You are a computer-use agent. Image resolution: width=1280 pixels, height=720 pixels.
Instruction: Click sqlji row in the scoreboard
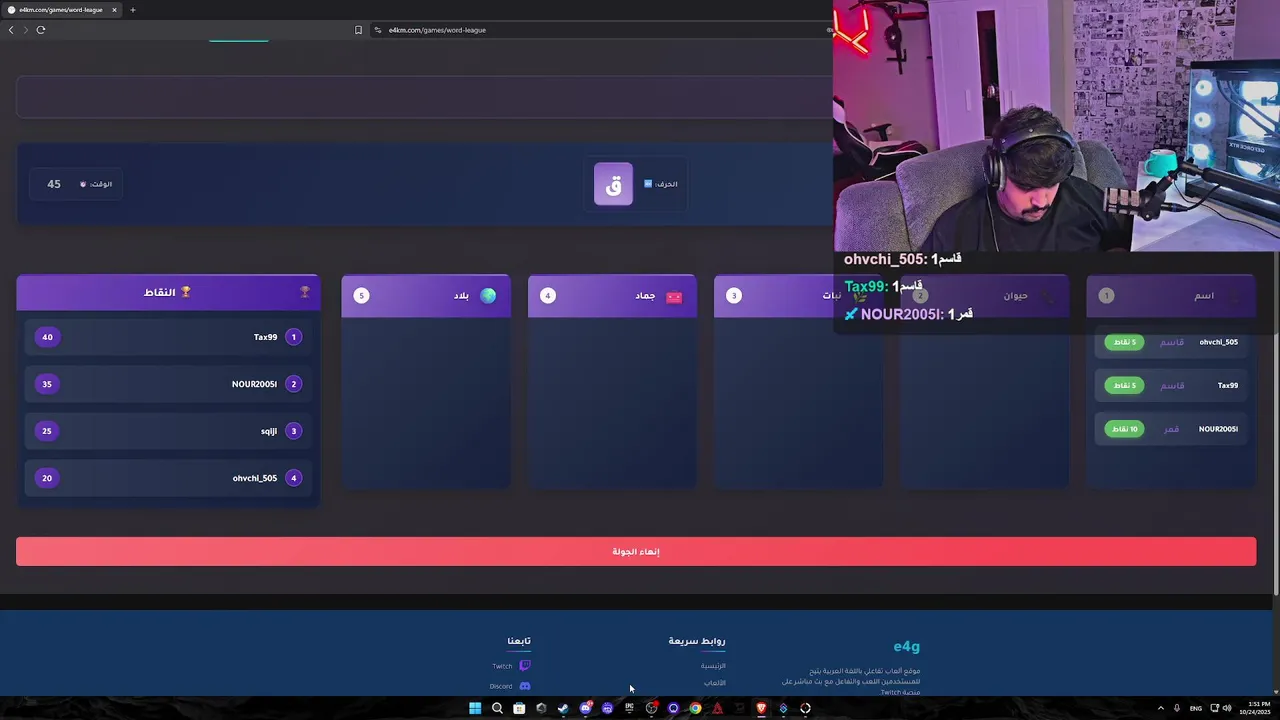point(168,431)
